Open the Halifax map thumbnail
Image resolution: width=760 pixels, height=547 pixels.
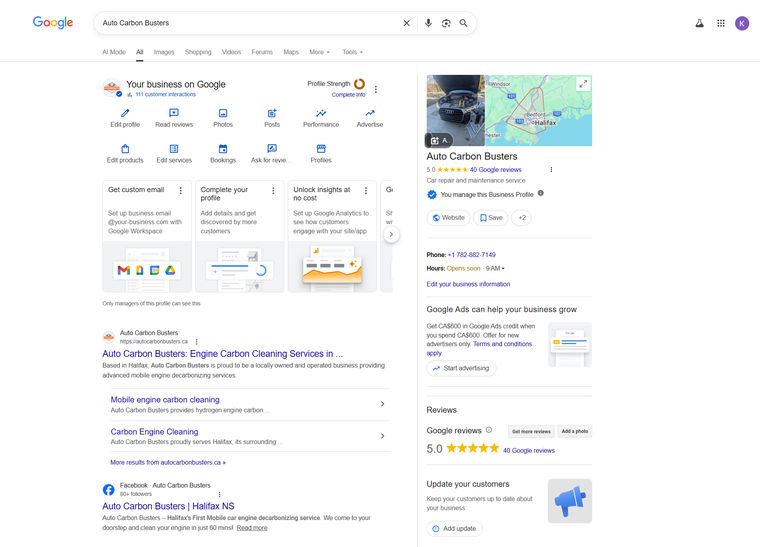(x=538, y=110)
